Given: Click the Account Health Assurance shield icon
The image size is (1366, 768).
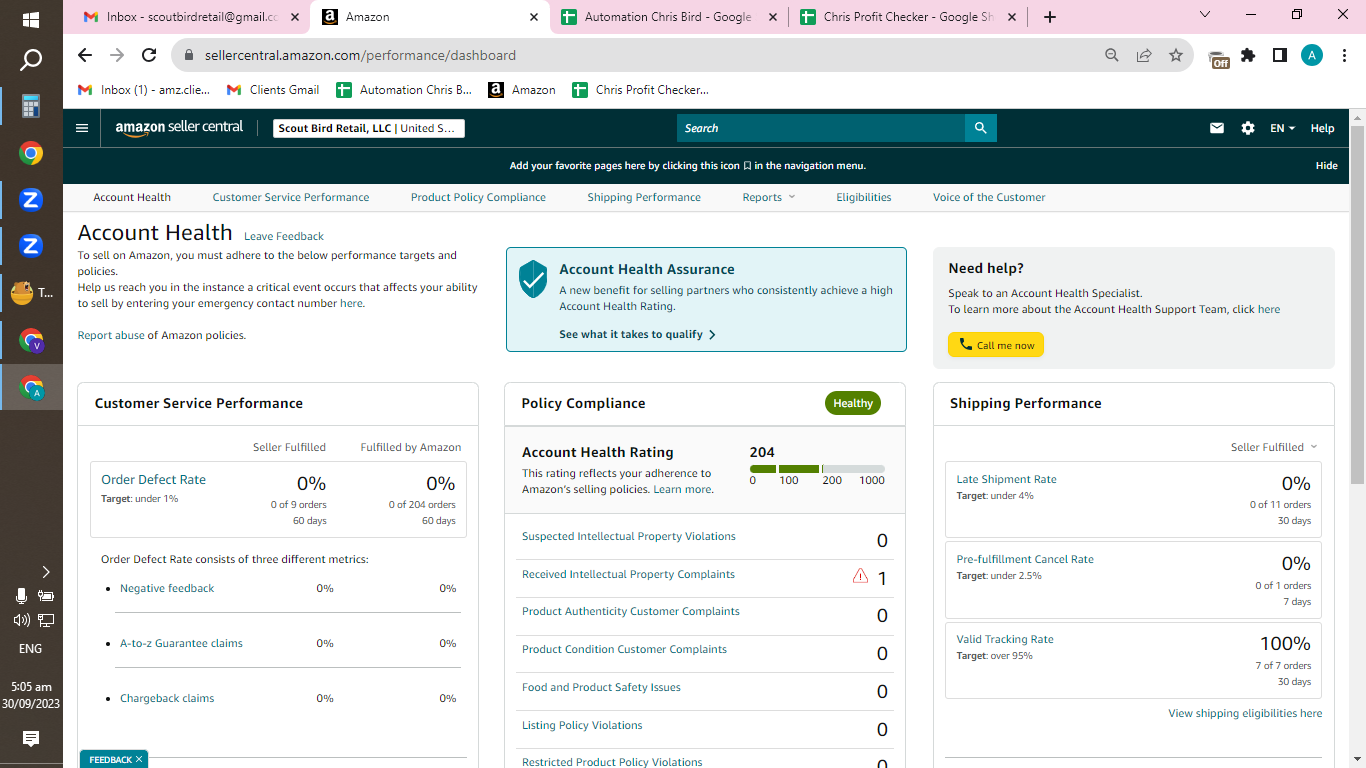Looking at the screenshot, I should coord(533,279).
